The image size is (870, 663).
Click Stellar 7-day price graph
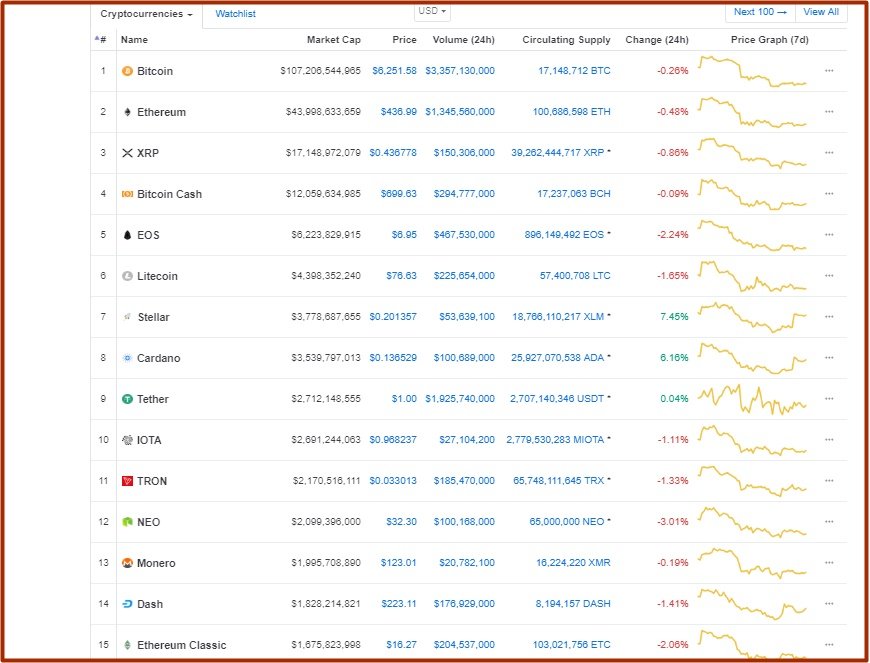pyautogui.click(x=752, y=317)
